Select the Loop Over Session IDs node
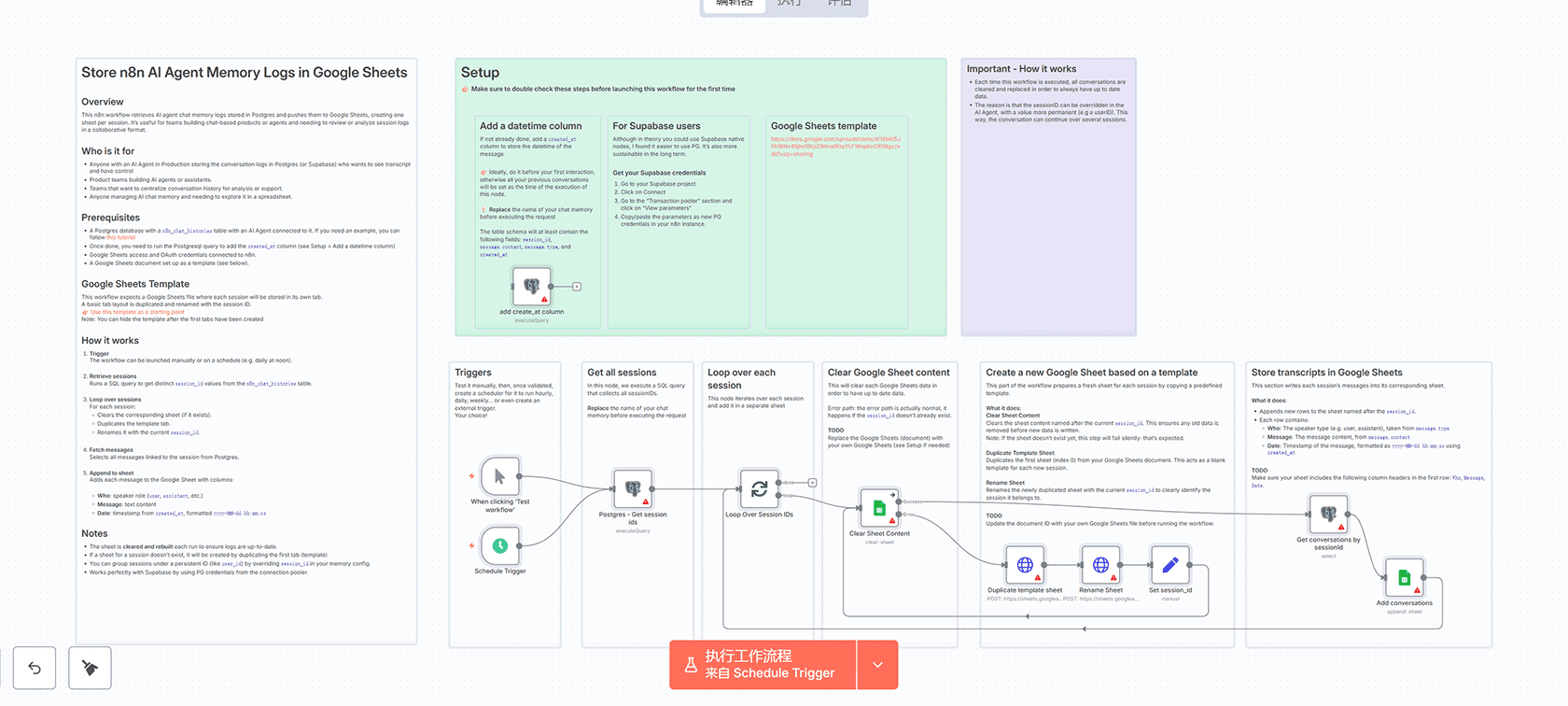This screenshot has height=706, width=1568. coord(759,488)
